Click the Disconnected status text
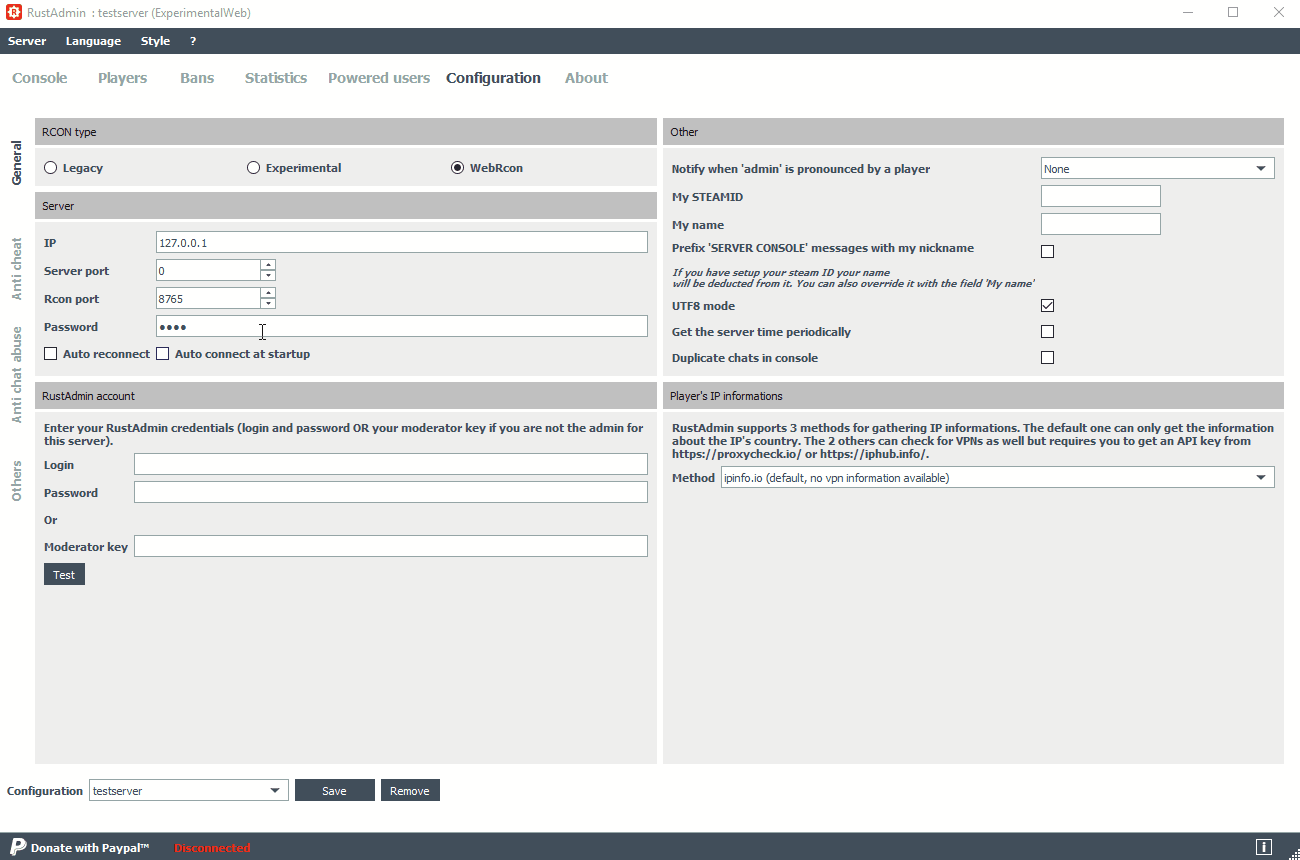 point(212,848)
